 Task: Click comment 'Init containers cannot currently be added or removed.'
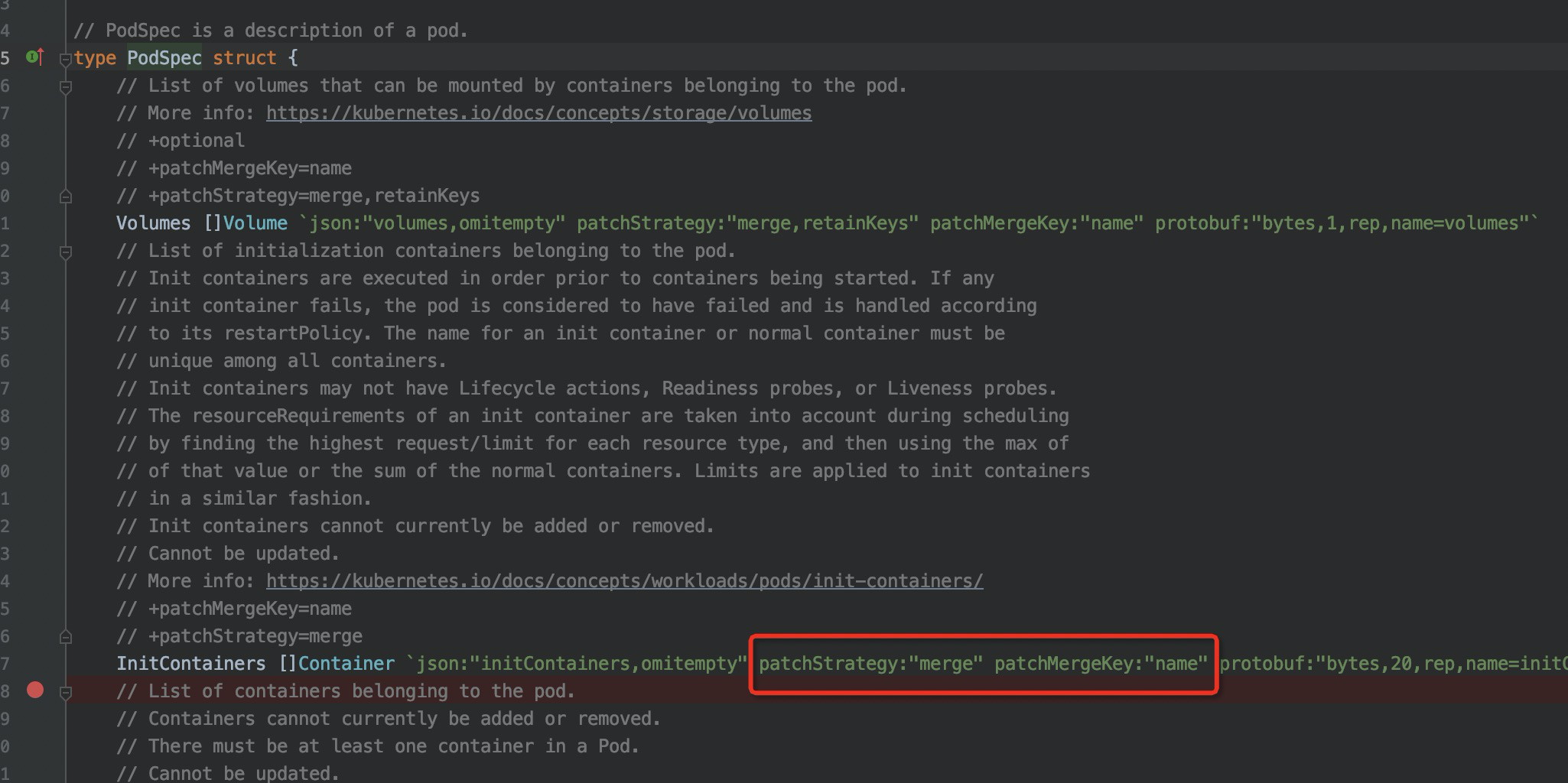click(415, 526)
